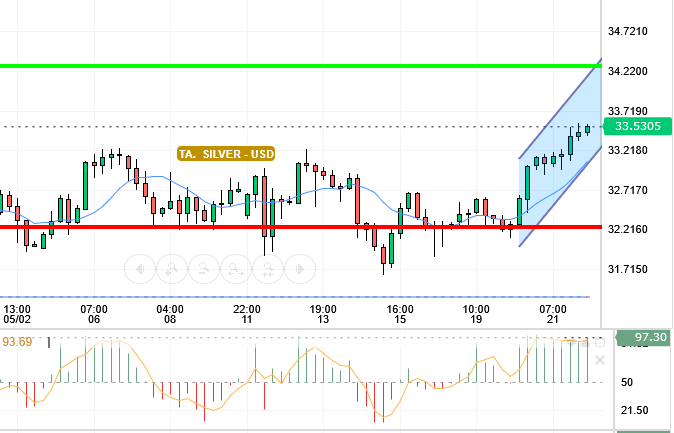Viewport: 674px width, 433px height.
Task: Select the indicator value tag 97.30
Action: click(643, 338)
